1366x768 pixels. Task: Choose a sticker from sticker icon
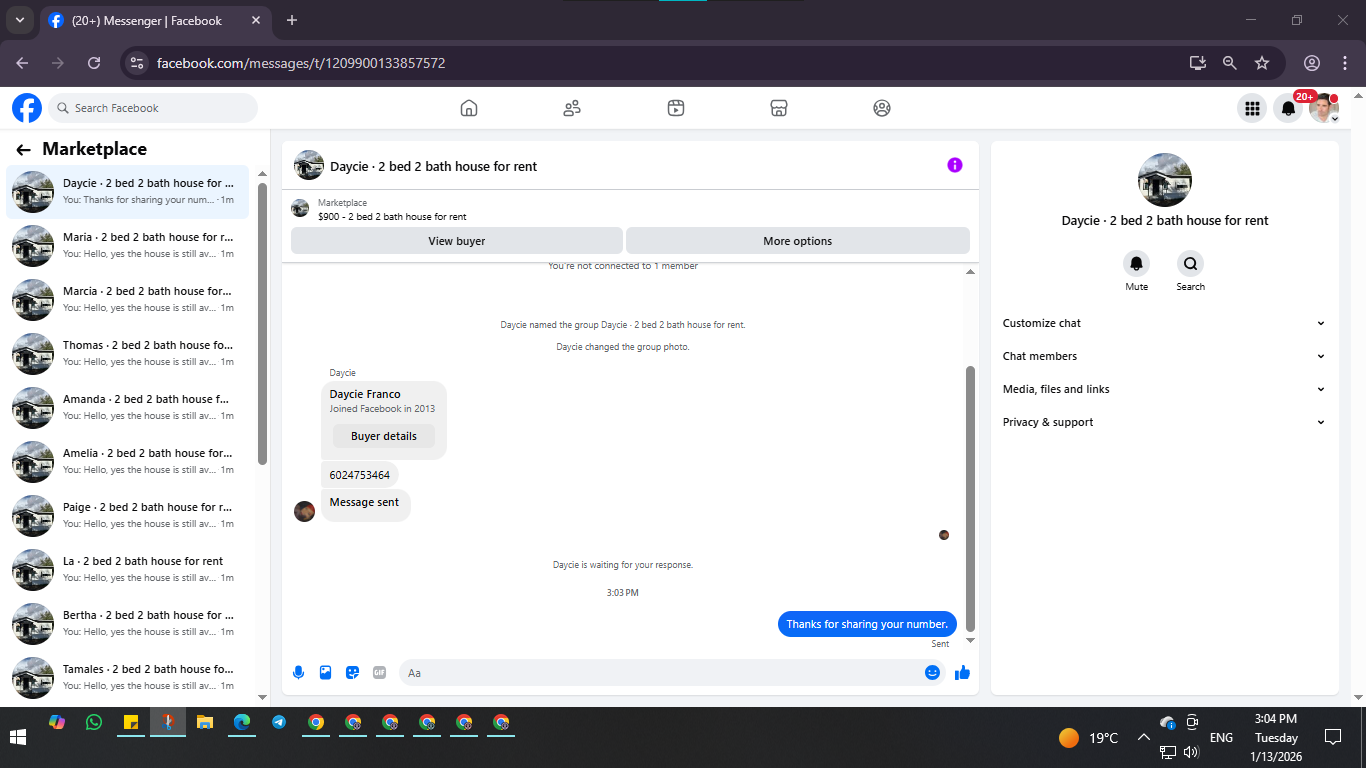click(x=352, y=673)
